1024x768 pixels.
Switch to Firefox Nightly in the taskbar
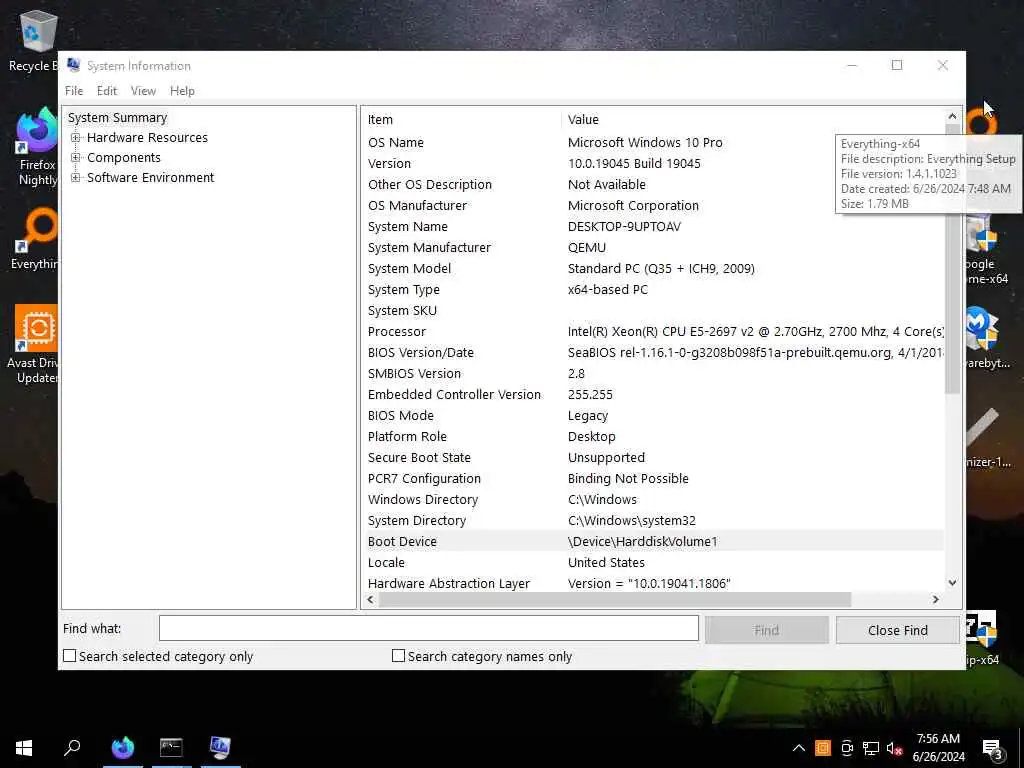coord(123,748)
